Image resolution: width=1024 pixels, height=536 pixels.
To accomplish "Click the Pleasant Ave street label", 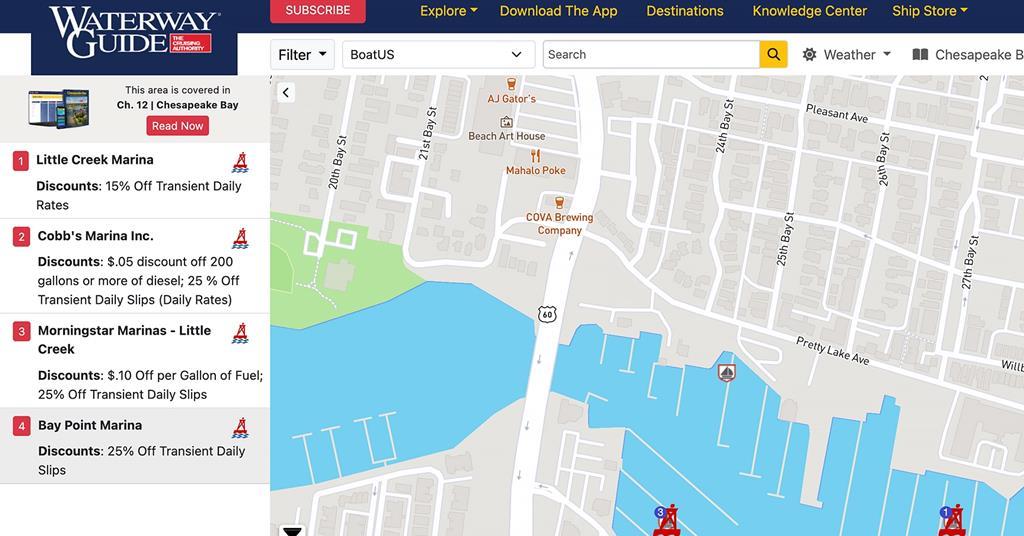I will coord(837,113).
